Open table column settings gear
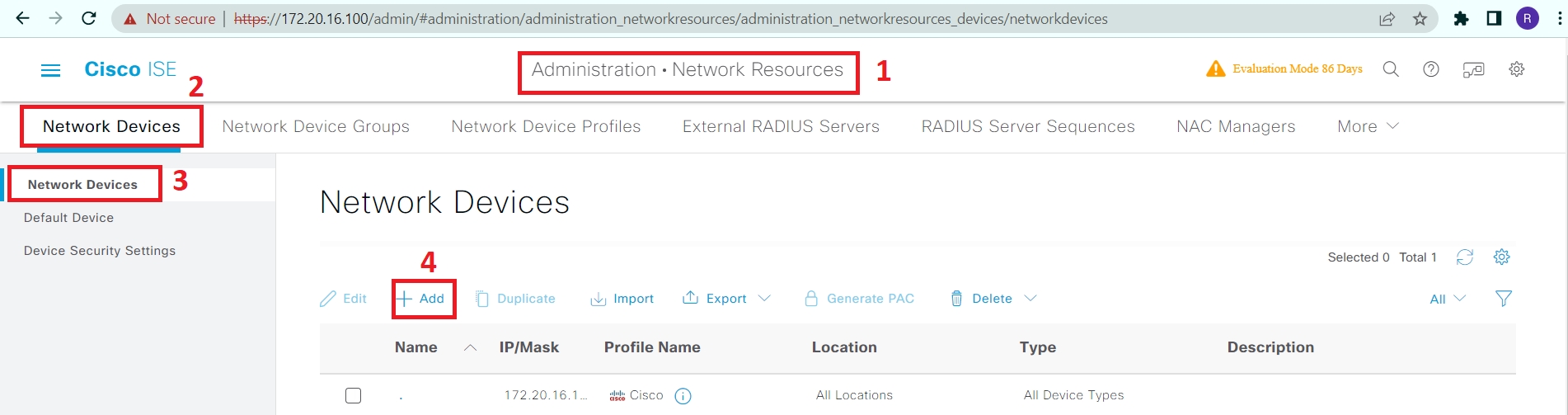1568x415 pixels. coord(1502,257)
